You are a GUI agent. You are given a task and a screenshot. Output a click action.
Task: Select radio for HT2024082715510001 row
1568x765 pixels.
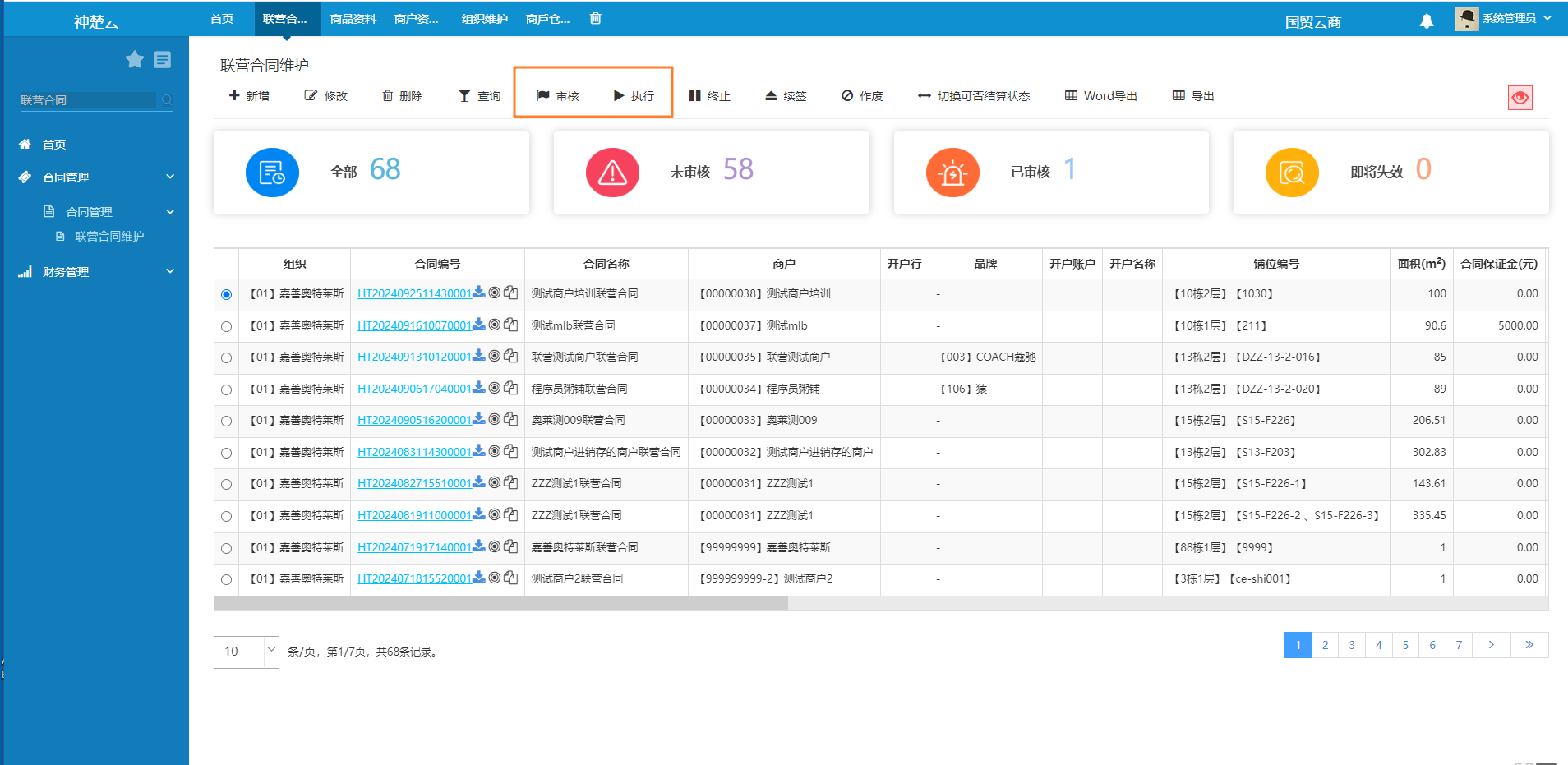click(227, 484)
